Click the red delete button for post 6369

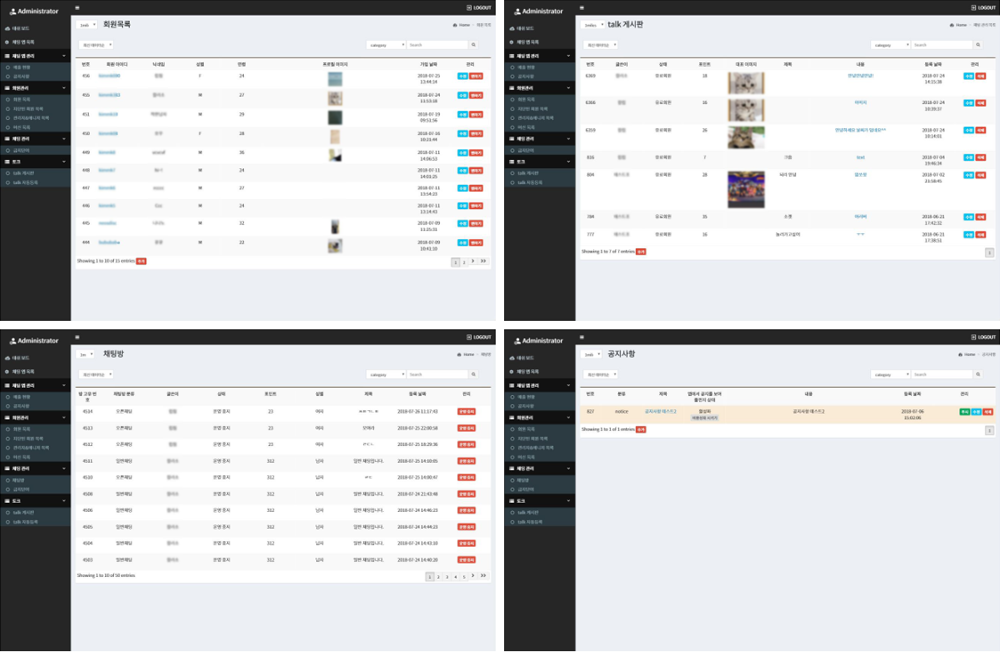[981, 75]
